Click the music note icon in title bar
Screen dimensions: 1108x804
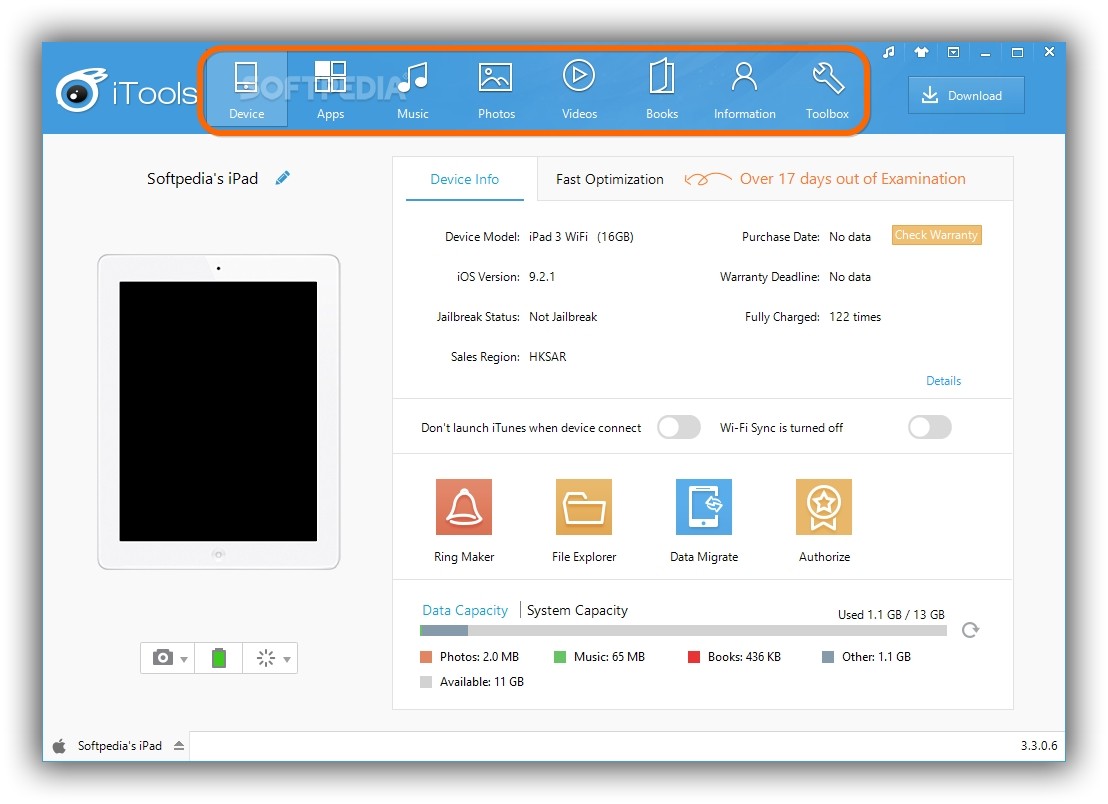coord(889,52)
